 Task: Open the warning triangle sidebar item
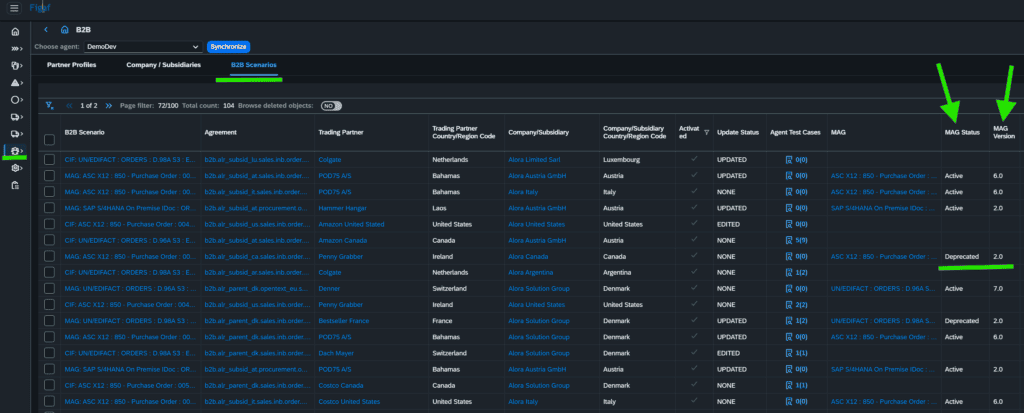pyautogui.click(x=16, y=83)
